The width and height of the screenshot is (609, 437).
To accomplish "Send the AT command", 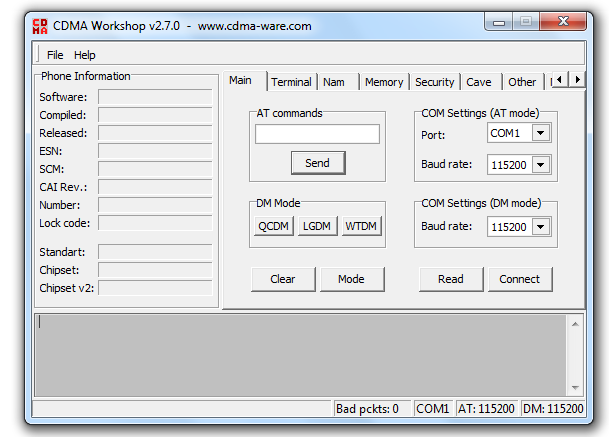I will pos(318,163).
